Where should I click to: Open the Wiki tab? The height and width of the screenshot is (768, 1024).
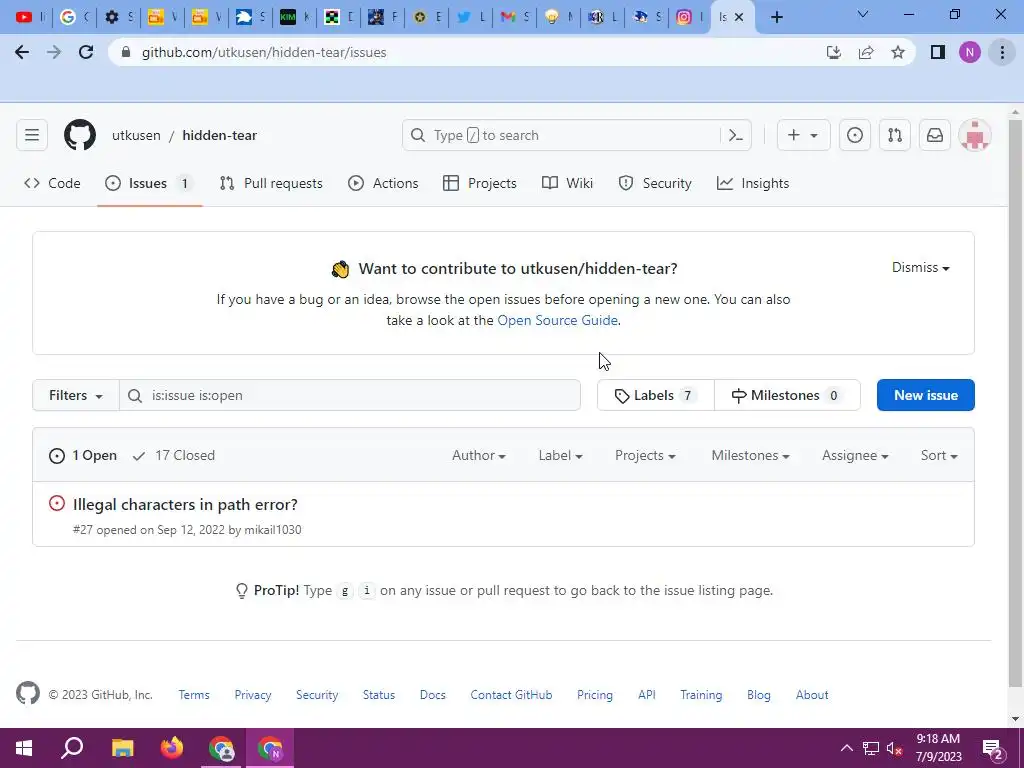point(568,184)
